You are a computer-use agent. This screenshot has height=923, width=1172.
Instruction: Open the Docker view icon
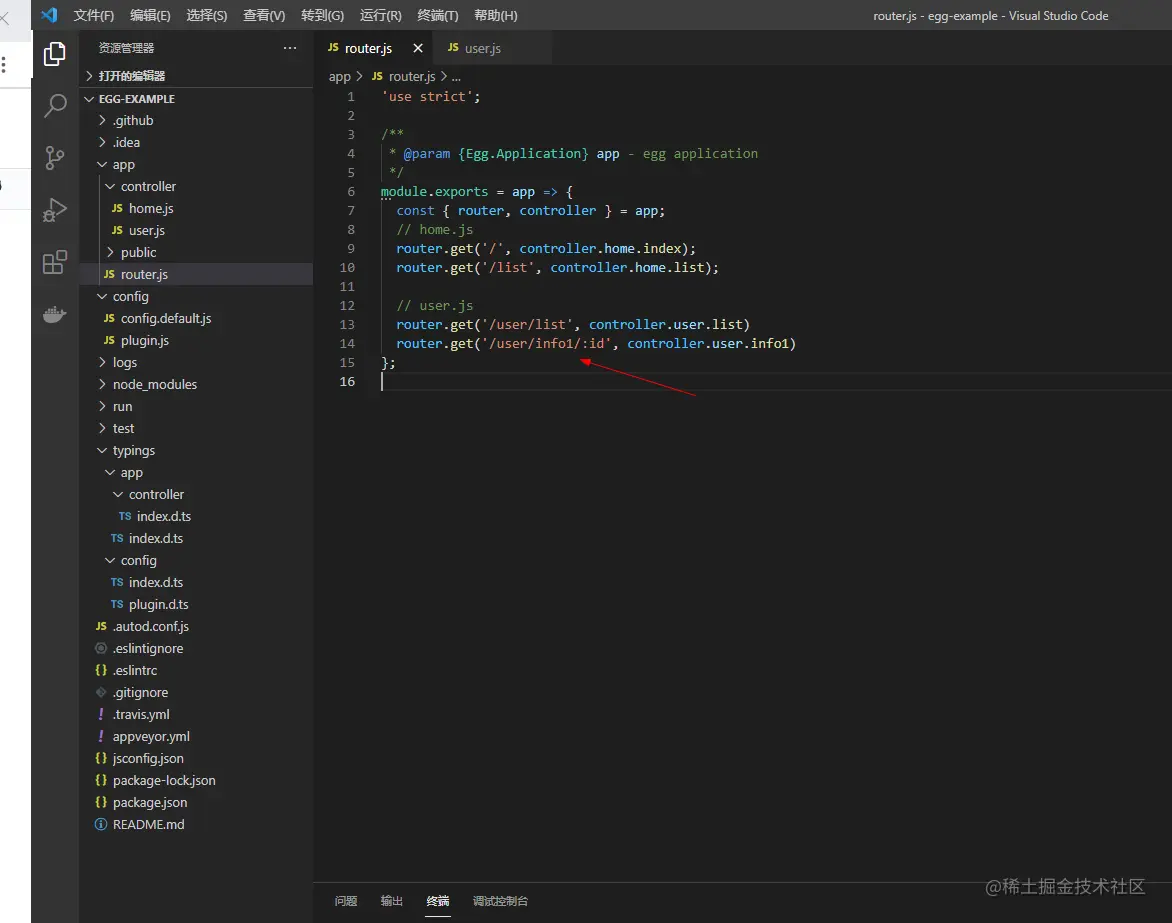pyautogui.click(x=55, y=315)
